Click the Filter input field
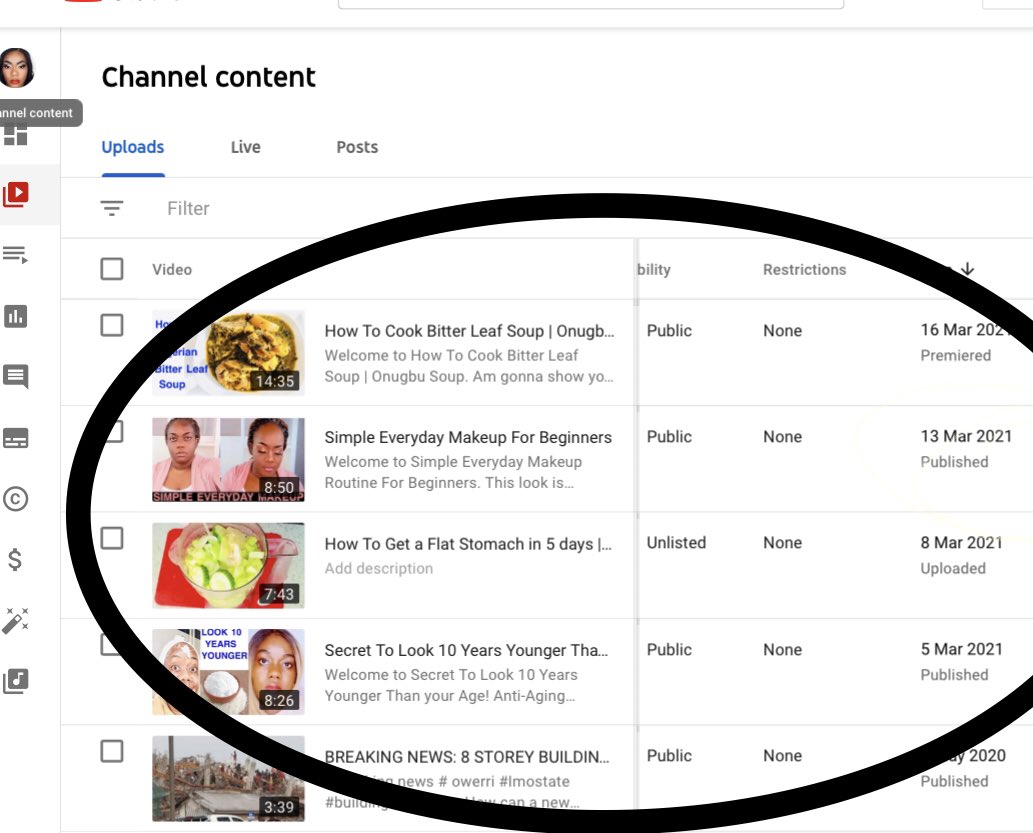This screenshot has height=833, width=1033. tap(188, 208)
